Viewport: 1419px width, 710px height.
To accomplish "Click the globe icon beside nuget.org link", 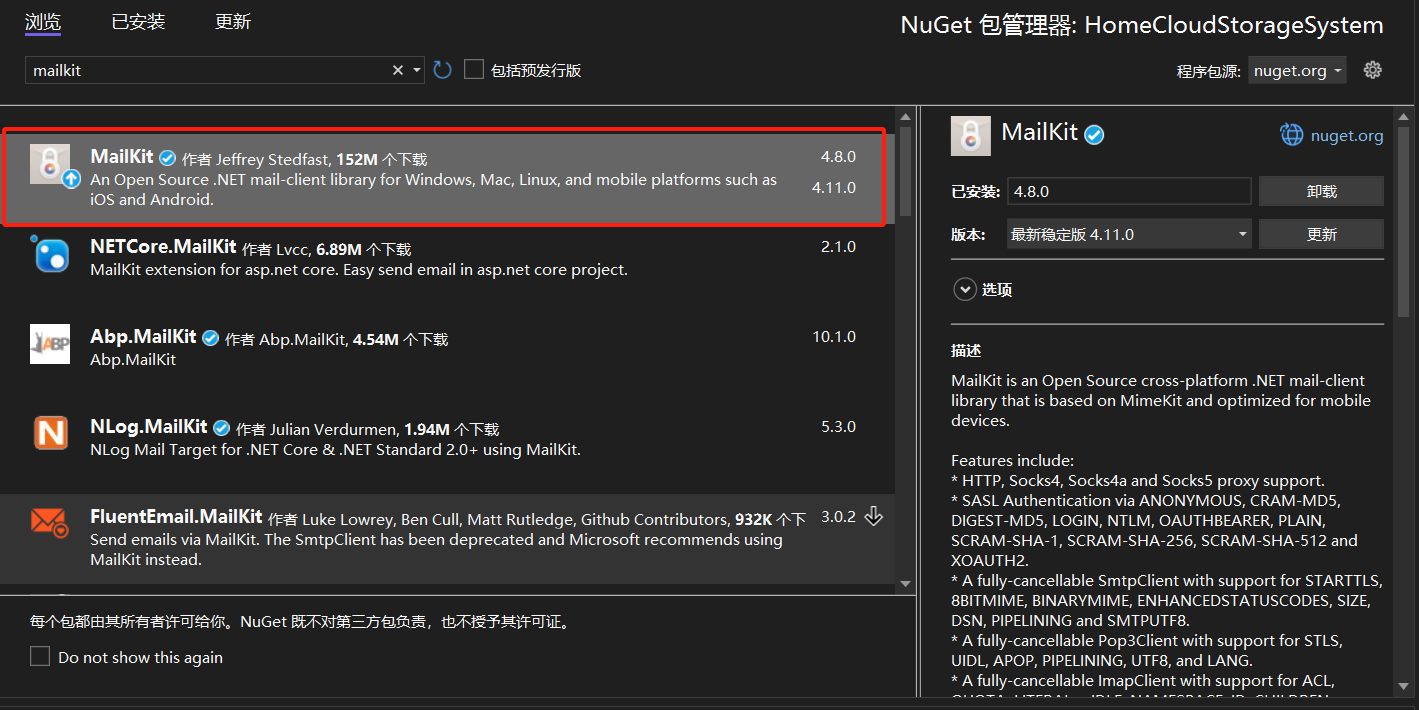I will pyautogui.click(x=1292, y=135).
